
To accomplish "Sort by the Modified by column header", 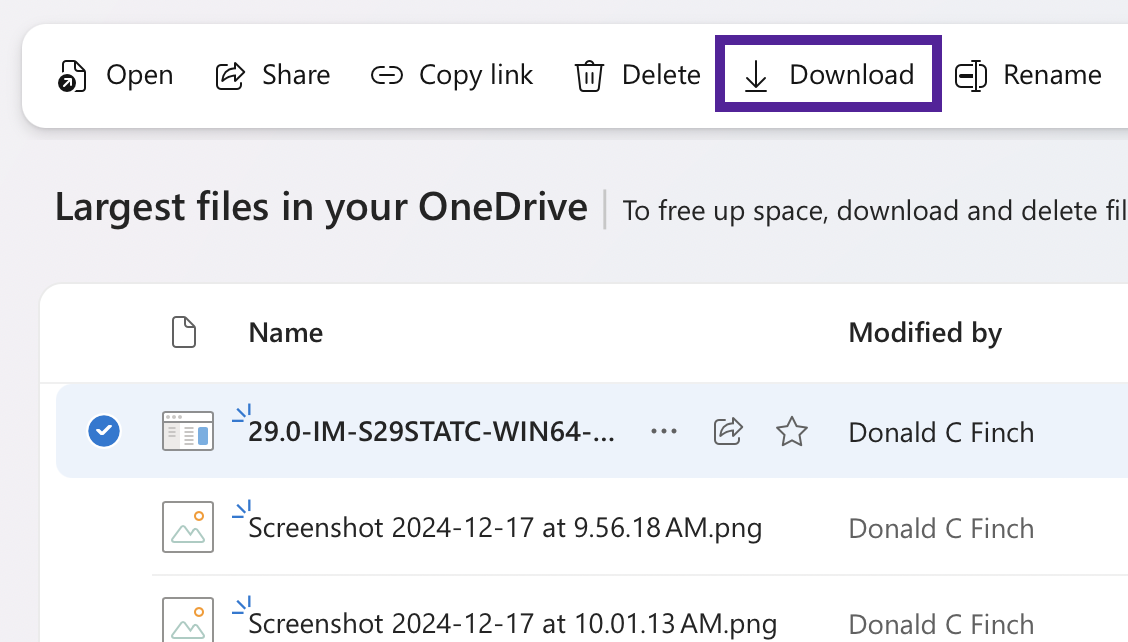I will click(925, 333).
